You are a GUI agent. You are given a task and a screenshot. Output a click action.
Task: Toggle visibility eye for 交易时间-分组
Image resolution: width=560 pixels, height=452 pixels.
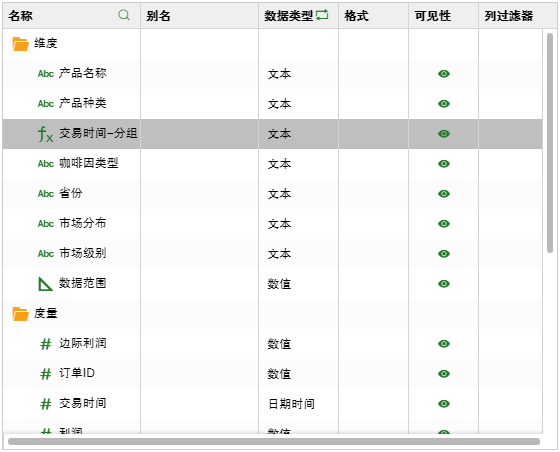click(x=444, y=134)
